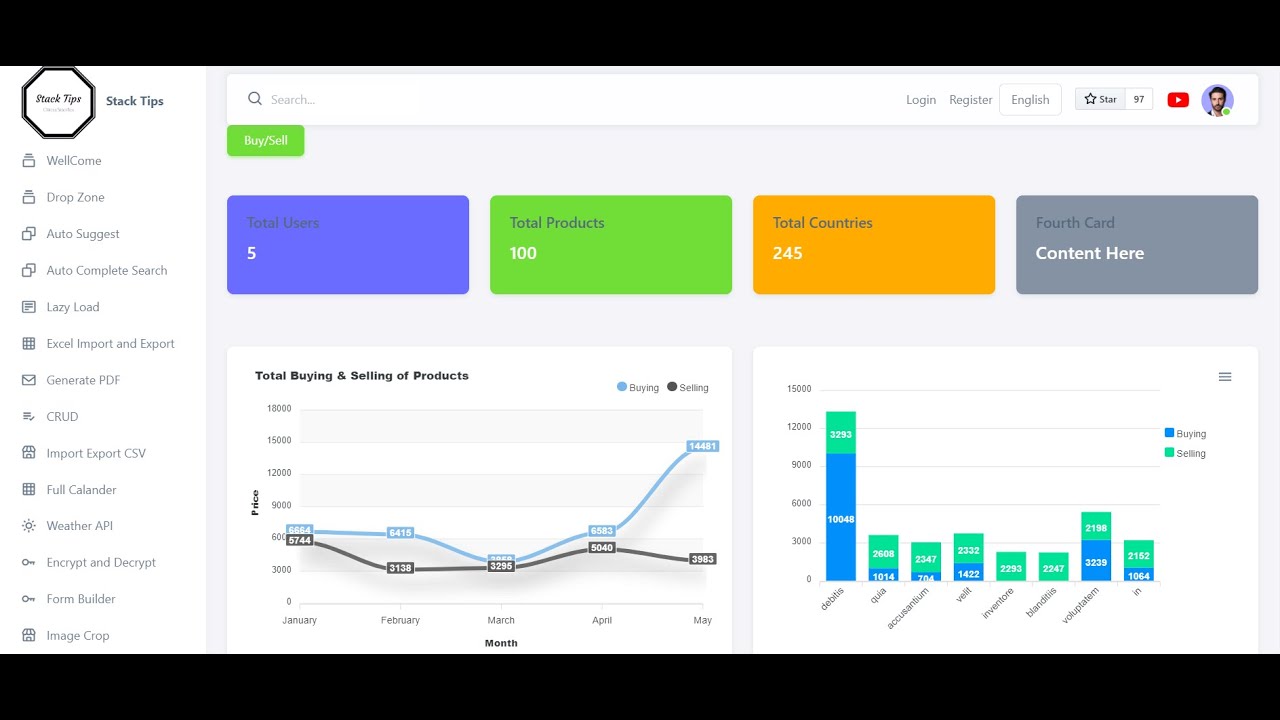Image resolution: width=1280 pixels, height=720 pixels.
Task: Open the Image Crop page
Action: click(78, 635)
